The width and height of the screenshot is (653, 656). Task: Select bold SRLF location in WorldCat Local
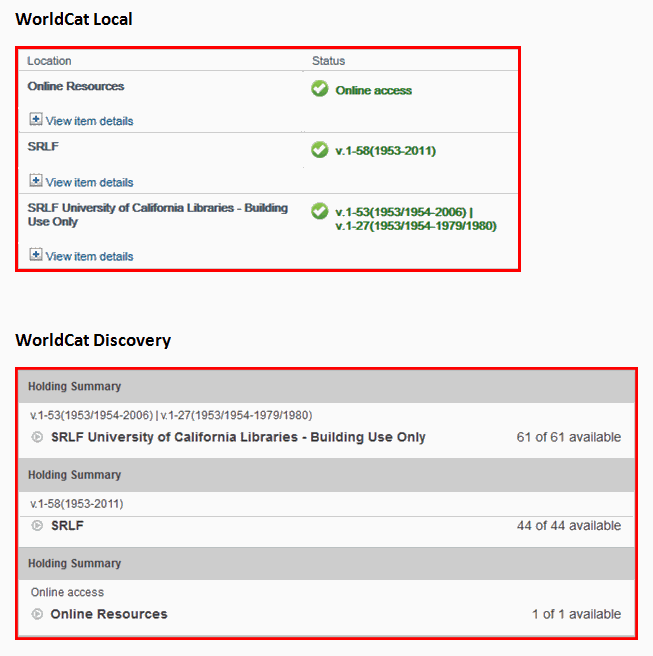tap(43, 146)
